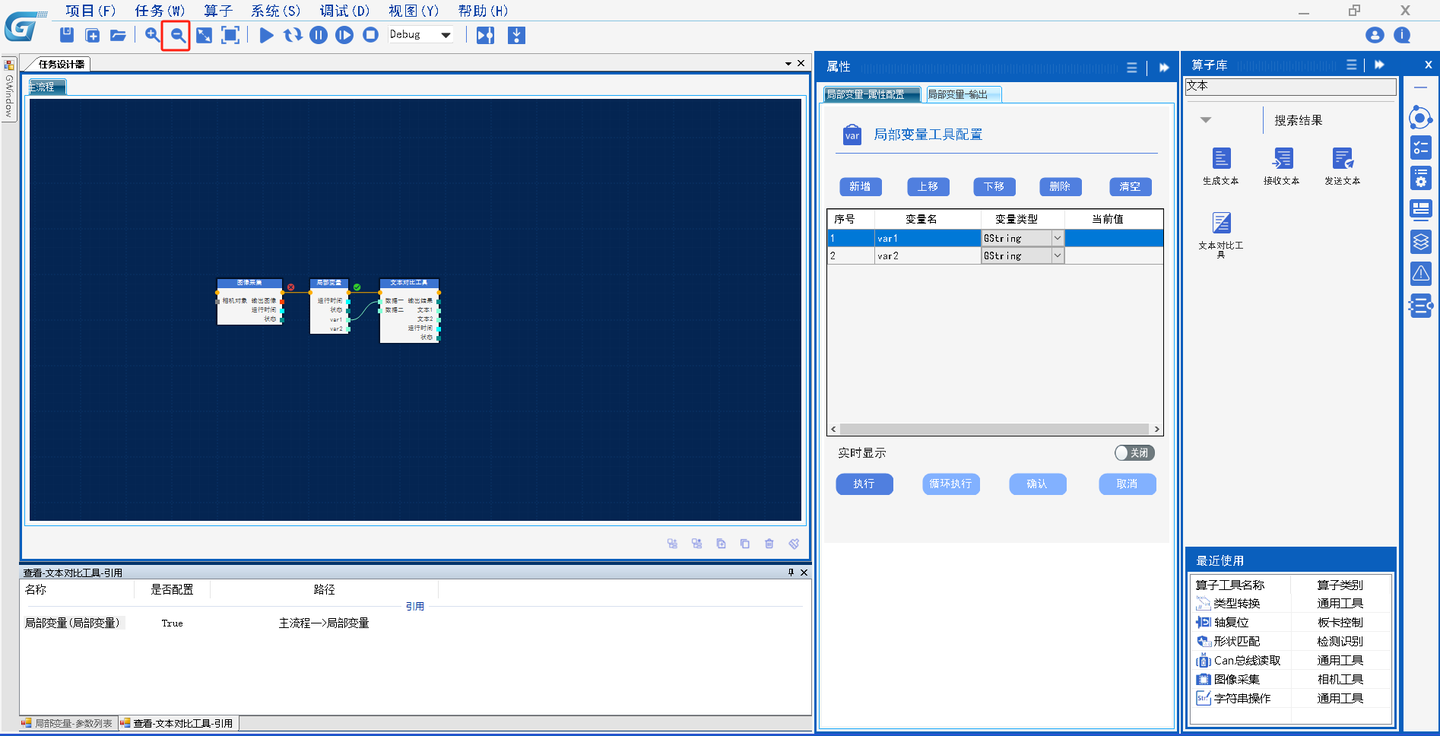The image size is (1440, 736).
Task: Click the canvas delete trash icon
Action: 769,544
